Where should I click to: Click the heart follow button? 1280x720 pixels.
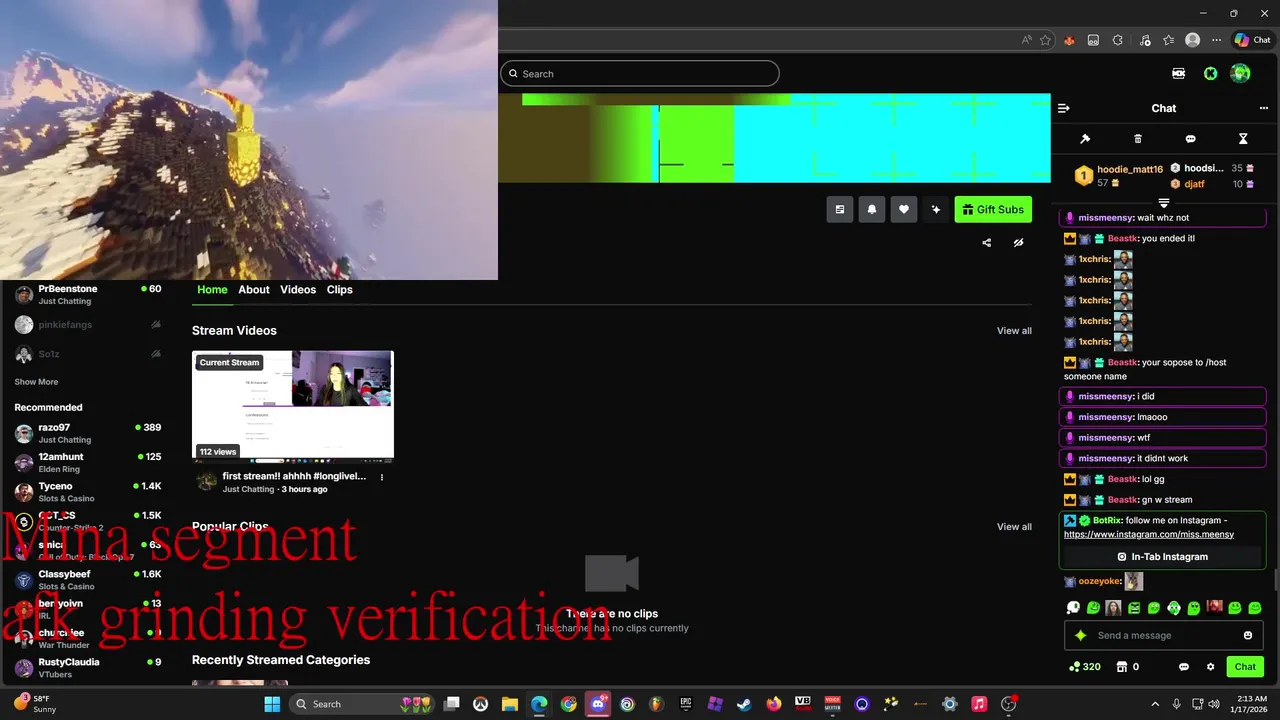click(904, 209)
